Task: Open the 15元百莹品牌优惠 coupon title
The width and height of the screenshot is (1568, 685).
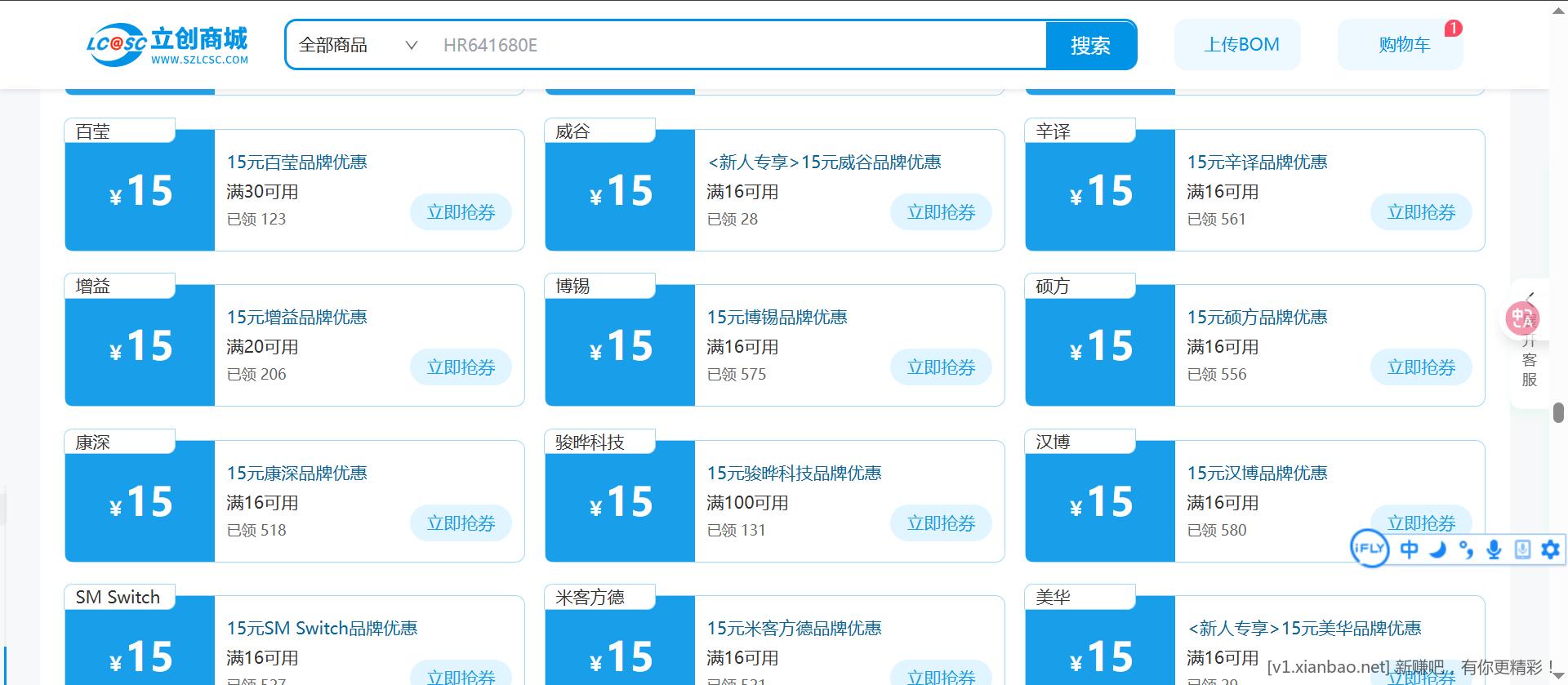Action: 297,162
